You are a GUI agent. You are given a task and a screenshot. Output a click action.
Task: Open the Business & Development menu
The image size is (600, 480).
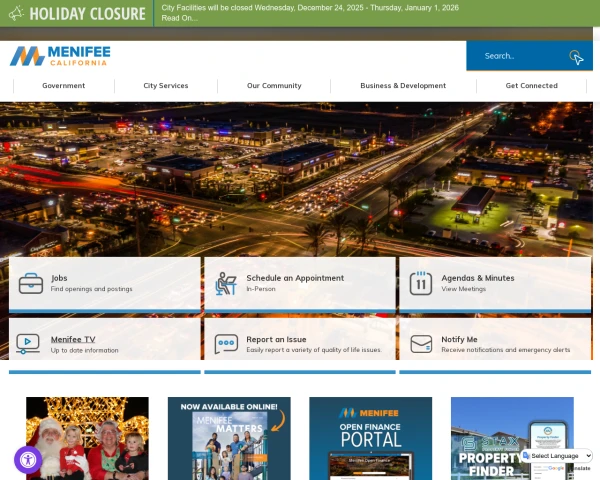pyautogui.click(x=403, y=86)
